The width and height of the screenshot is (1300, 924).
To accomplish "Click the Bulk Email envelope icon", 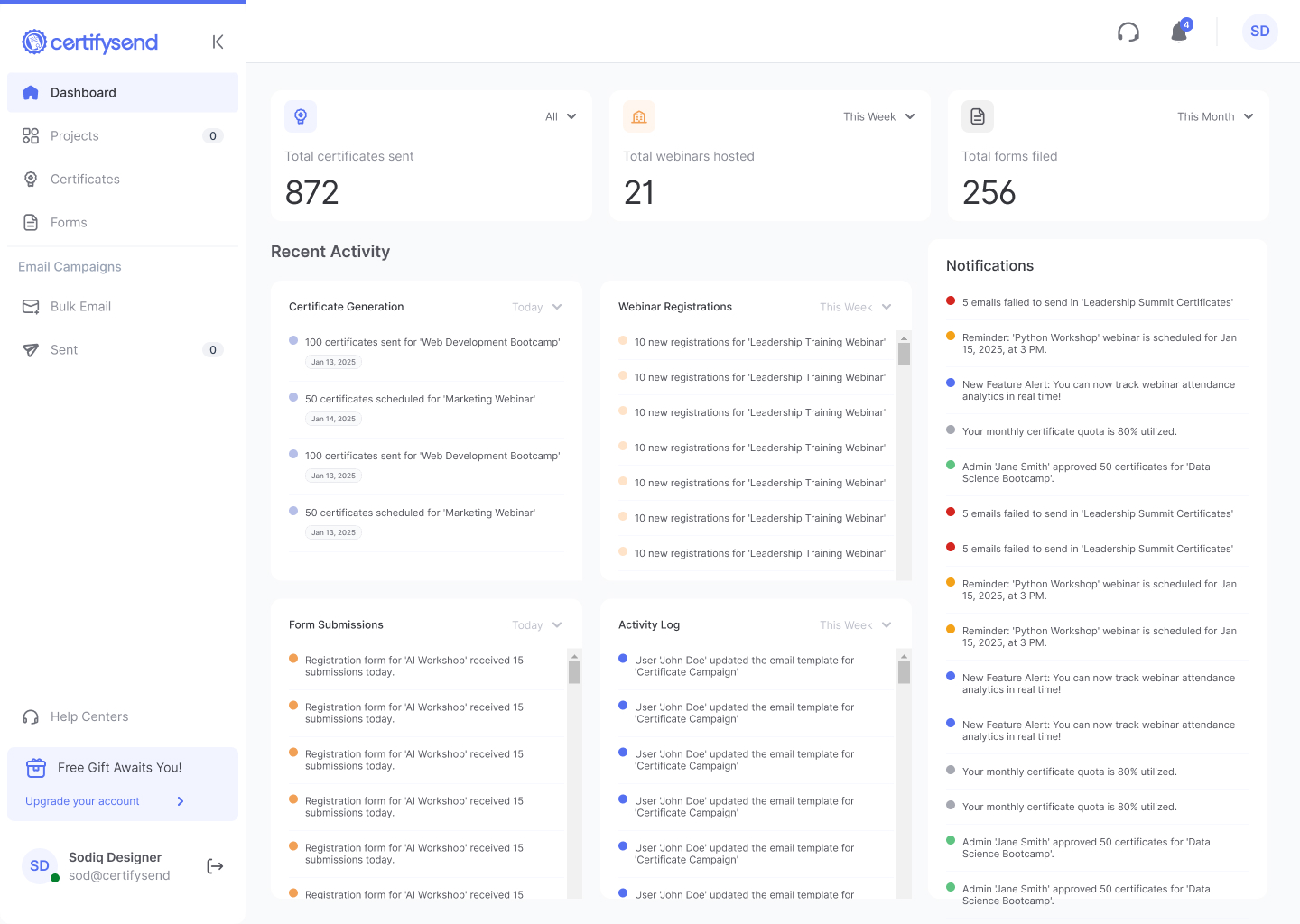I will 31,307.
